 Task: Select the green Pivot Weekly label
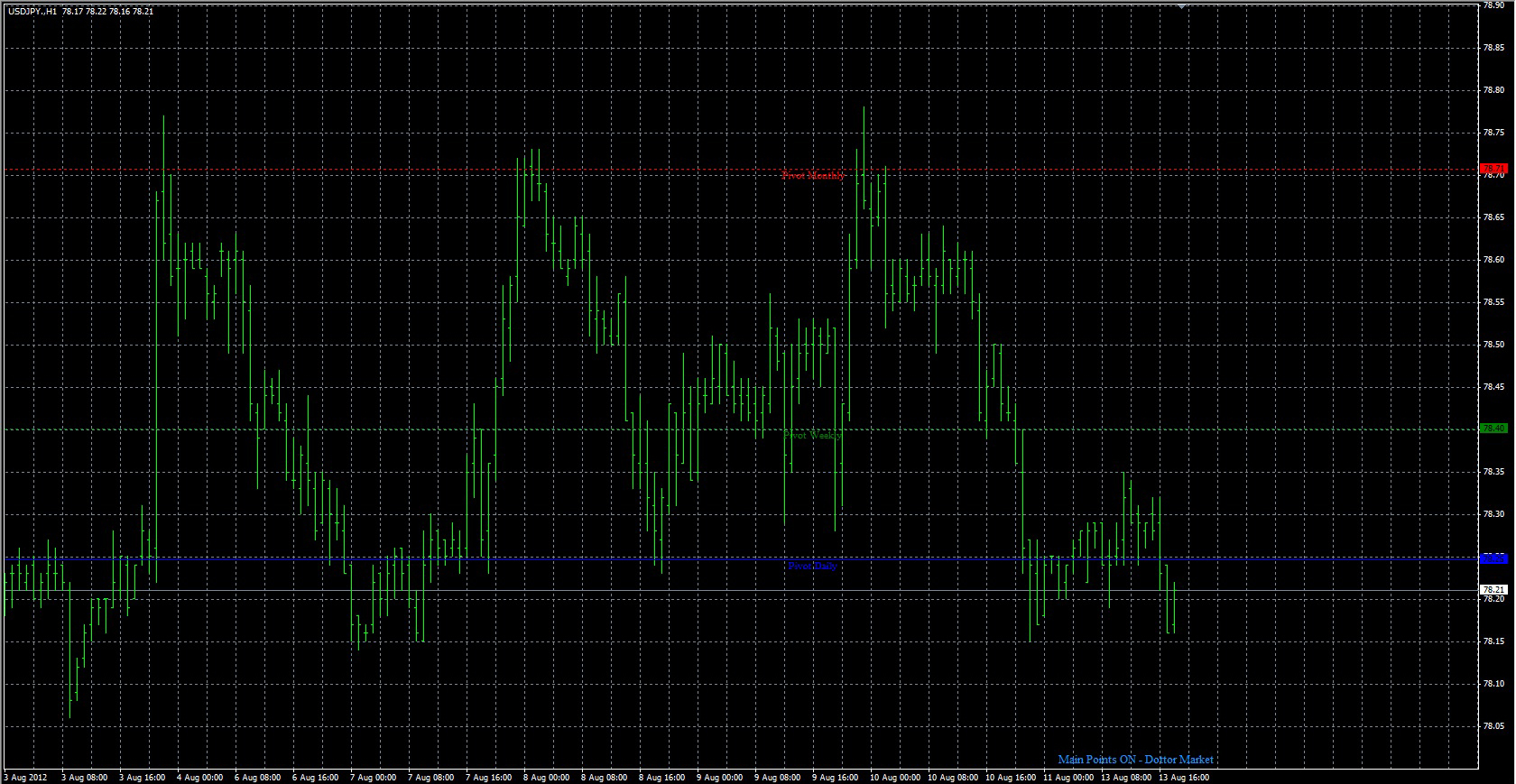[813, 435]
